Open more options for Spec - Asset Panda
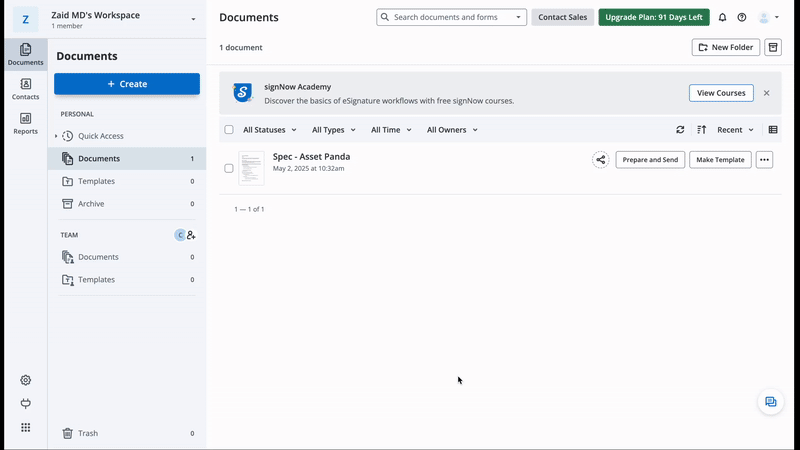The height and width of the screenshot is (450, 800). tap(764, 160)
